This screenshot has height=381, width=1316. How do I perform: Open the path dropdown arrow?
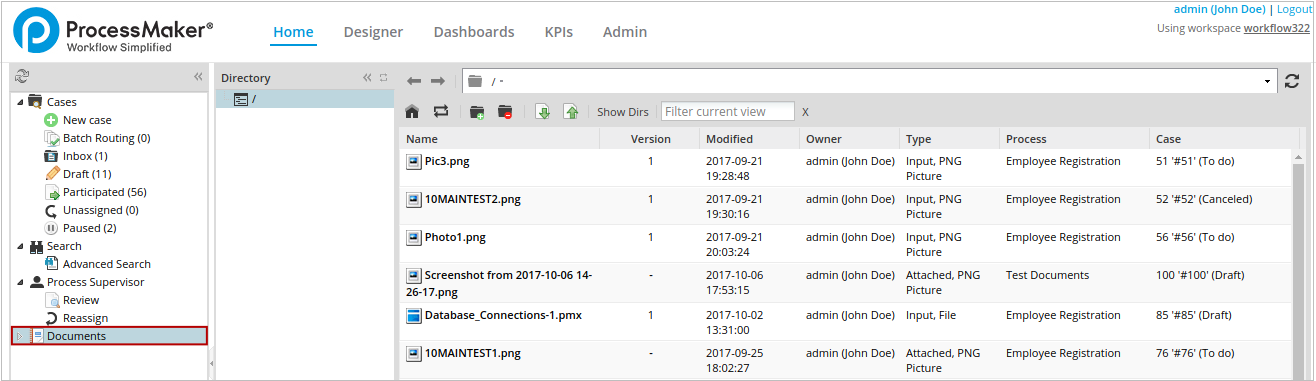click(1268, 81)
